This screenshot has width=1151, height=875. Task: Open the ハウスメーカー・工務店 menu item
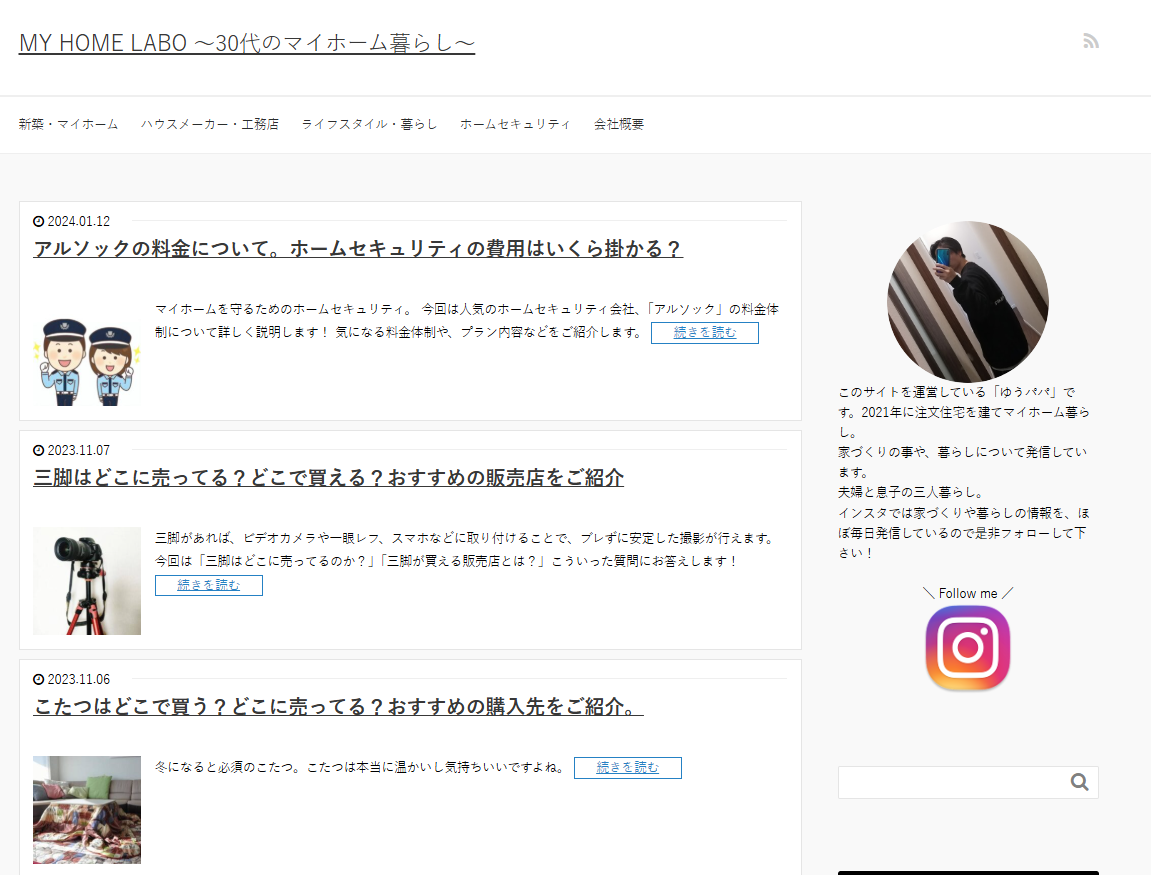coord(210,124)
